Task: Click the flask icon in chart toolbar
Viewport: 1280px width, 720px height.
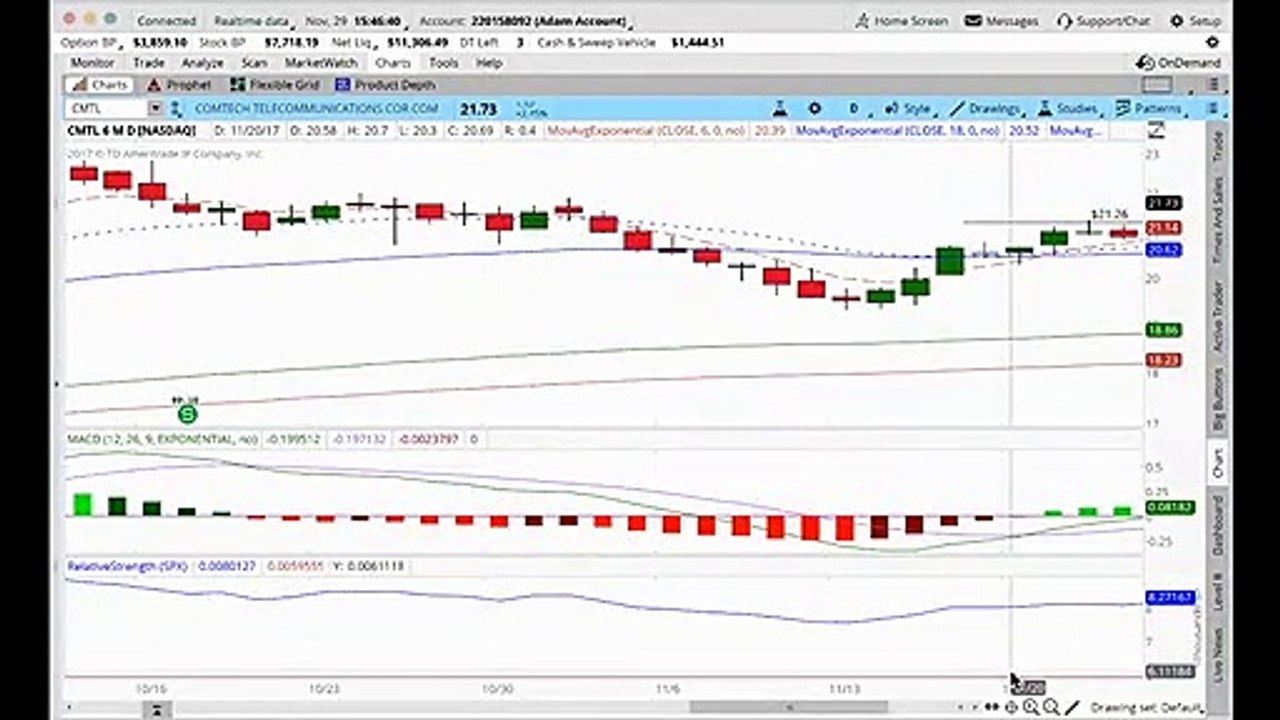Action: click(x=778, y=108)
